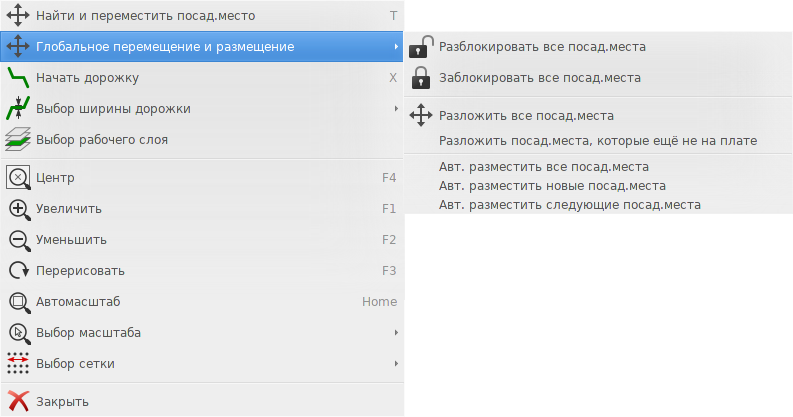Expand submenu arrow of Глобальное перемещение и размещение
793x417 pixels.
click(x=396, y=47)
